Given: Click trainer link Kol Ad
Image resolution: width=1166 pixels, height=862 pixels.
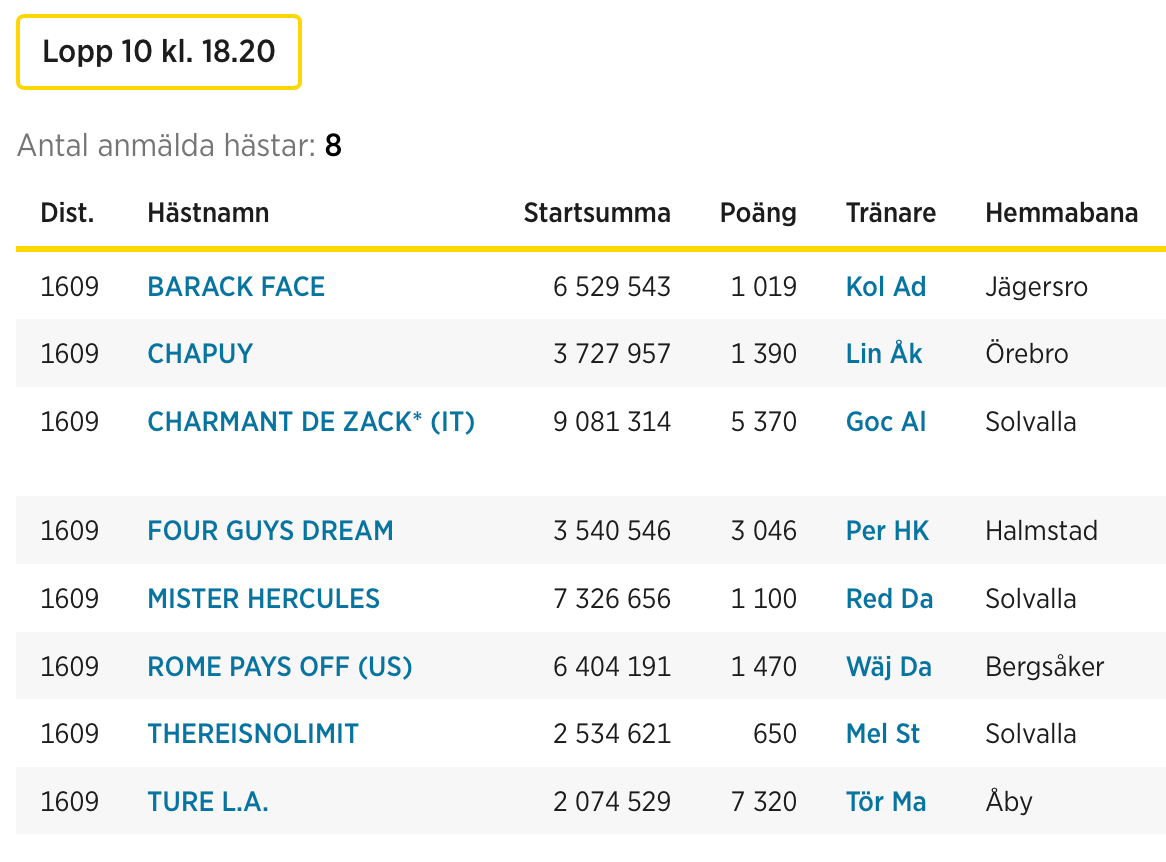Looking at the screenshot, I should tap(886, 287).
